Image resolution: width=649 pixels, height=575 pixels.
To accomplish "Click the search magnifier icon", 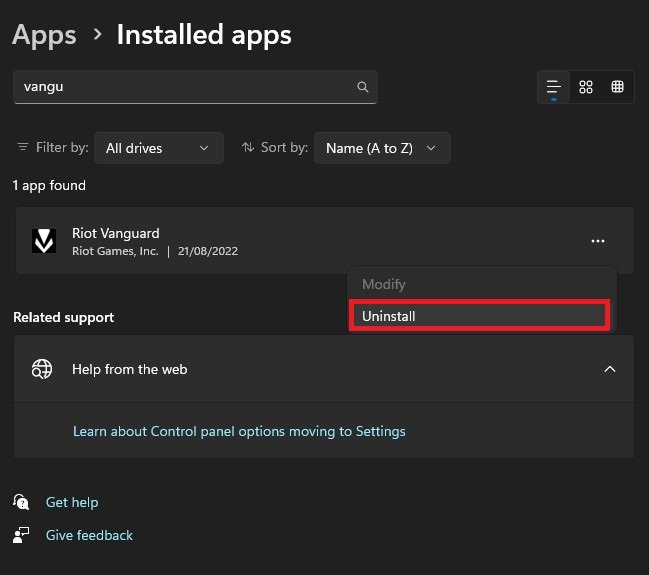I will (x=363, y=87).
